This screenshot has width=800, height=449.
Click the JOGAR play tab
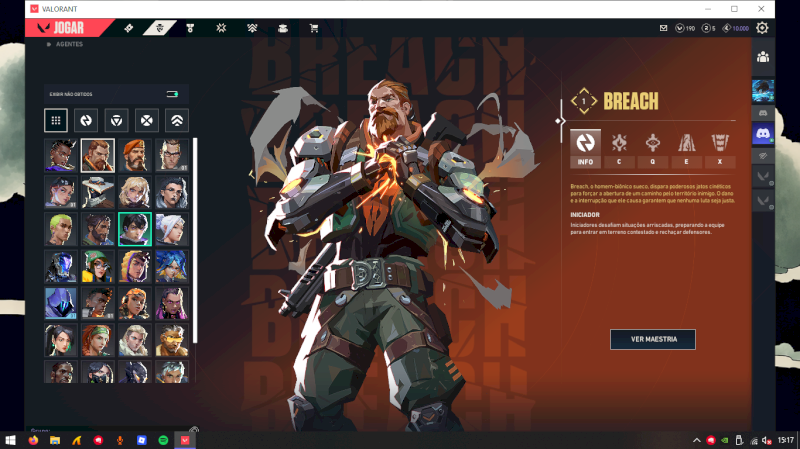coord(68,28)
